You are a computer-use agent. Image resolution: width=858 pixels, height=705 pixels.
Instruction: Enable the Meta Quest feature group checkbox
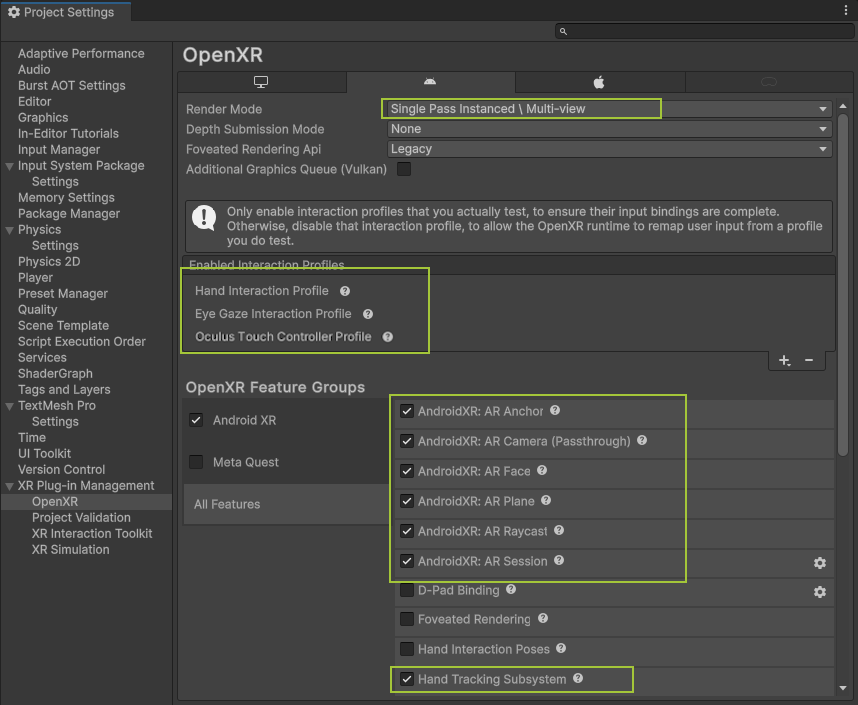pos(196,462)
